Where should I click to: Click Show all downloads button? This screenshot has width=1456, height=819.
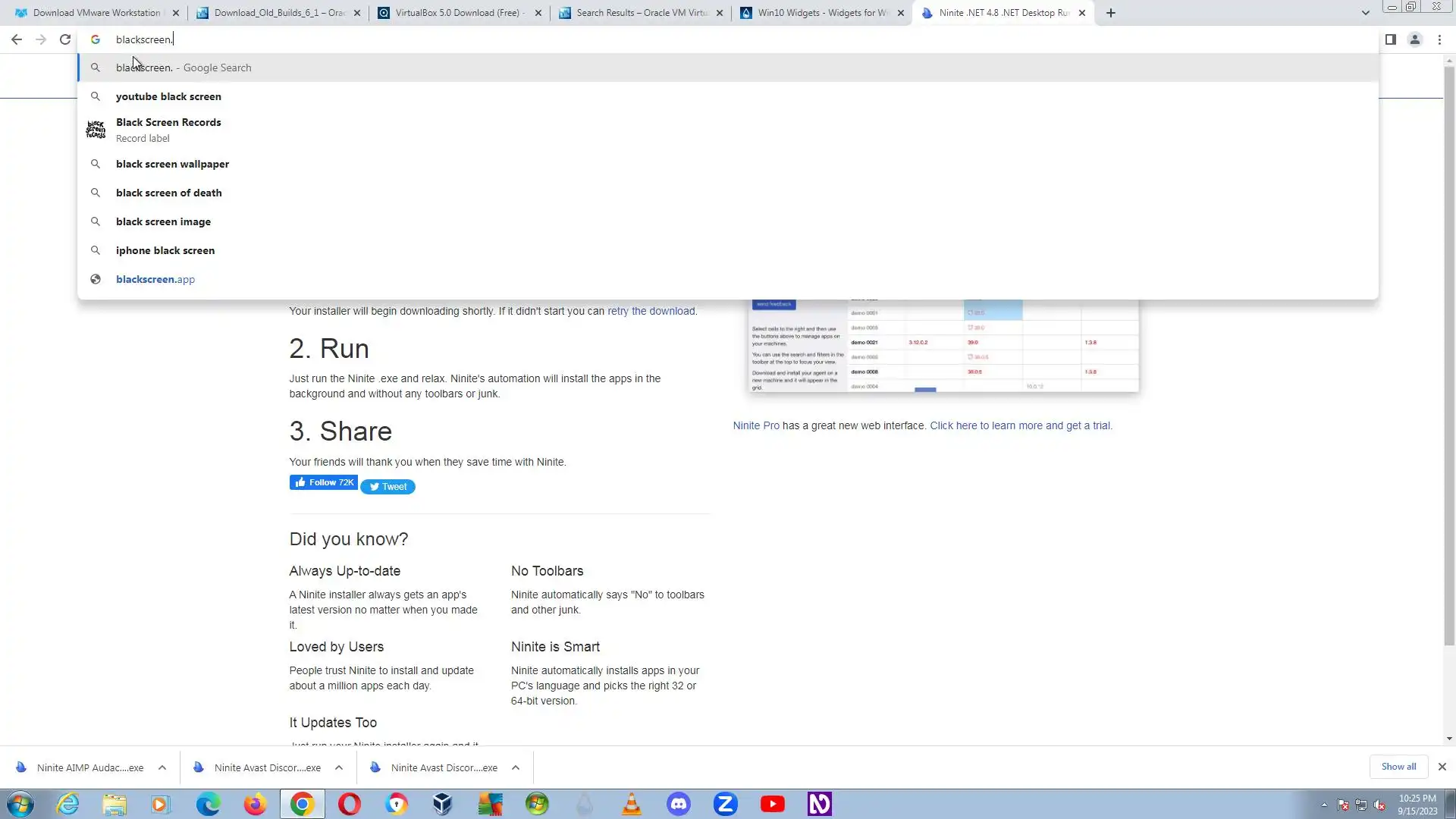click(x=1398, y=767)
